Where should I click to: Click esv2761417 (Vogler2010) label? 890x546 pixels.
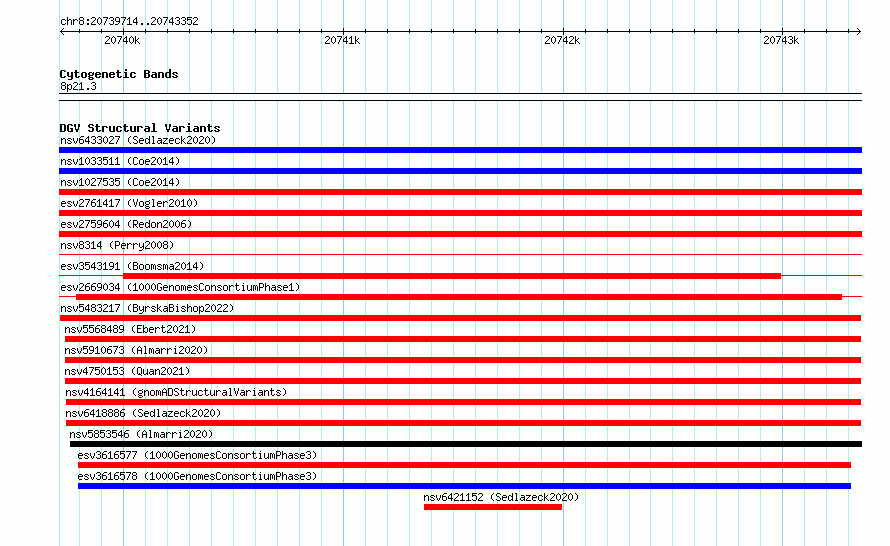129,203
